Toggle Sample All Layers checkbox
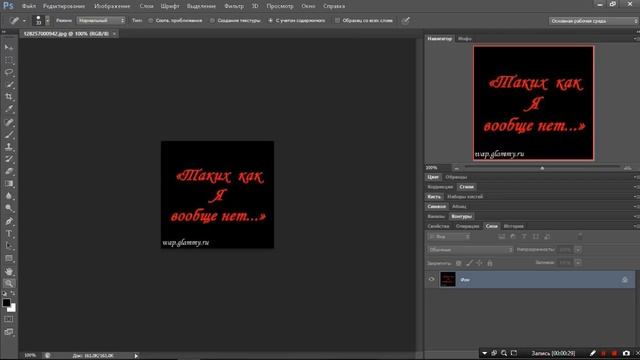 [337, 20]
